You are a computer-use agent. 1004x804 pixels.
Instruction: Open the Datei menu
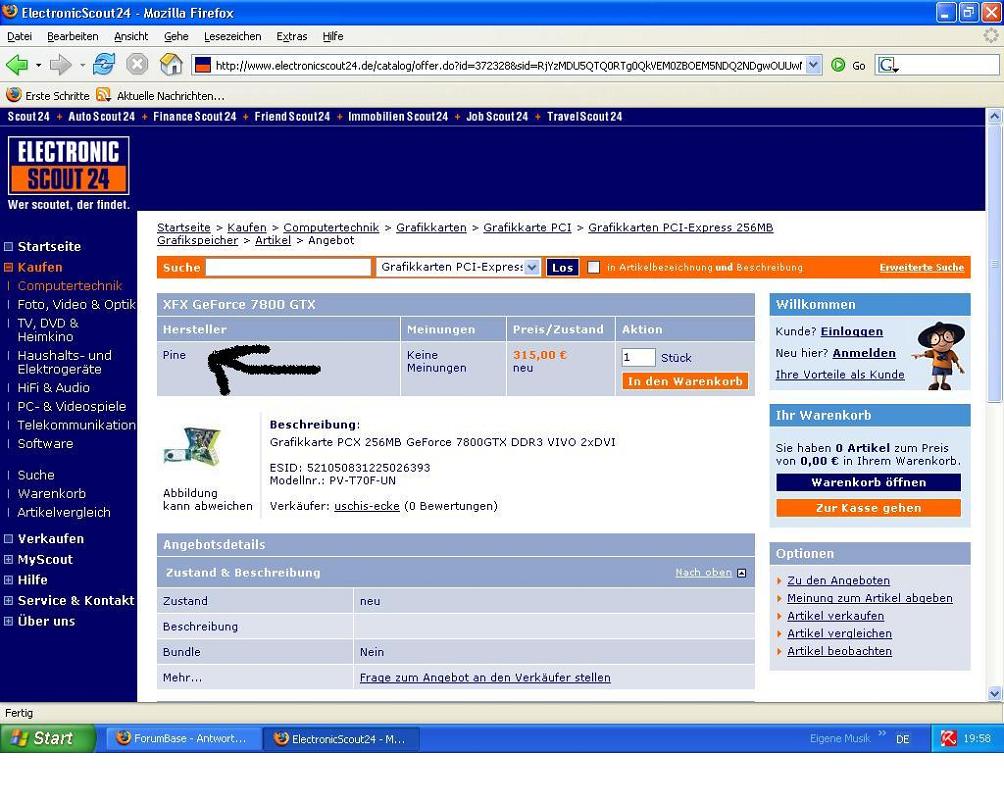click(19, 36)
